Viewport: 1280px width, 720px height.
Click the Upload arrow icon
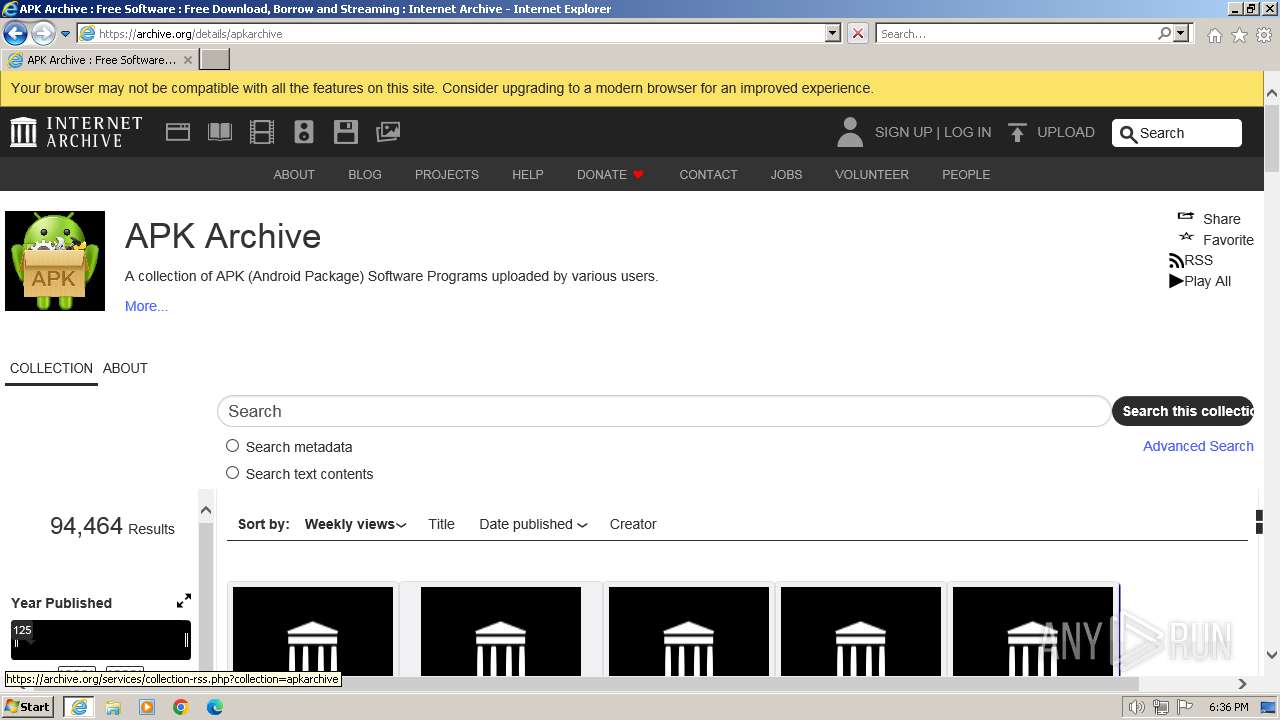(x=1017, y=132)
